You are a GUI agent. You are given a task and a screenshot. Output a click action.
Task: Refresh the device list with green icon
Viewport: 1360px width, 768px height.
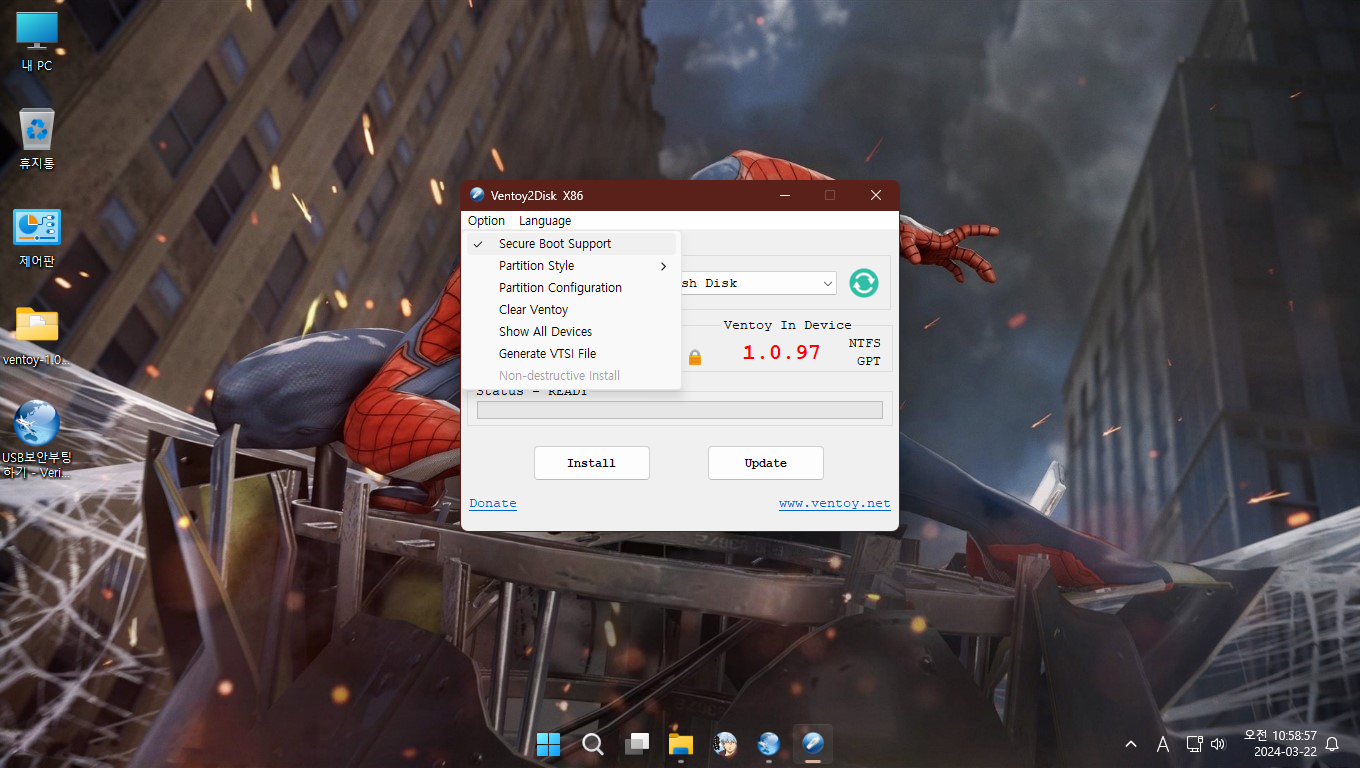(x=864, y=283)
